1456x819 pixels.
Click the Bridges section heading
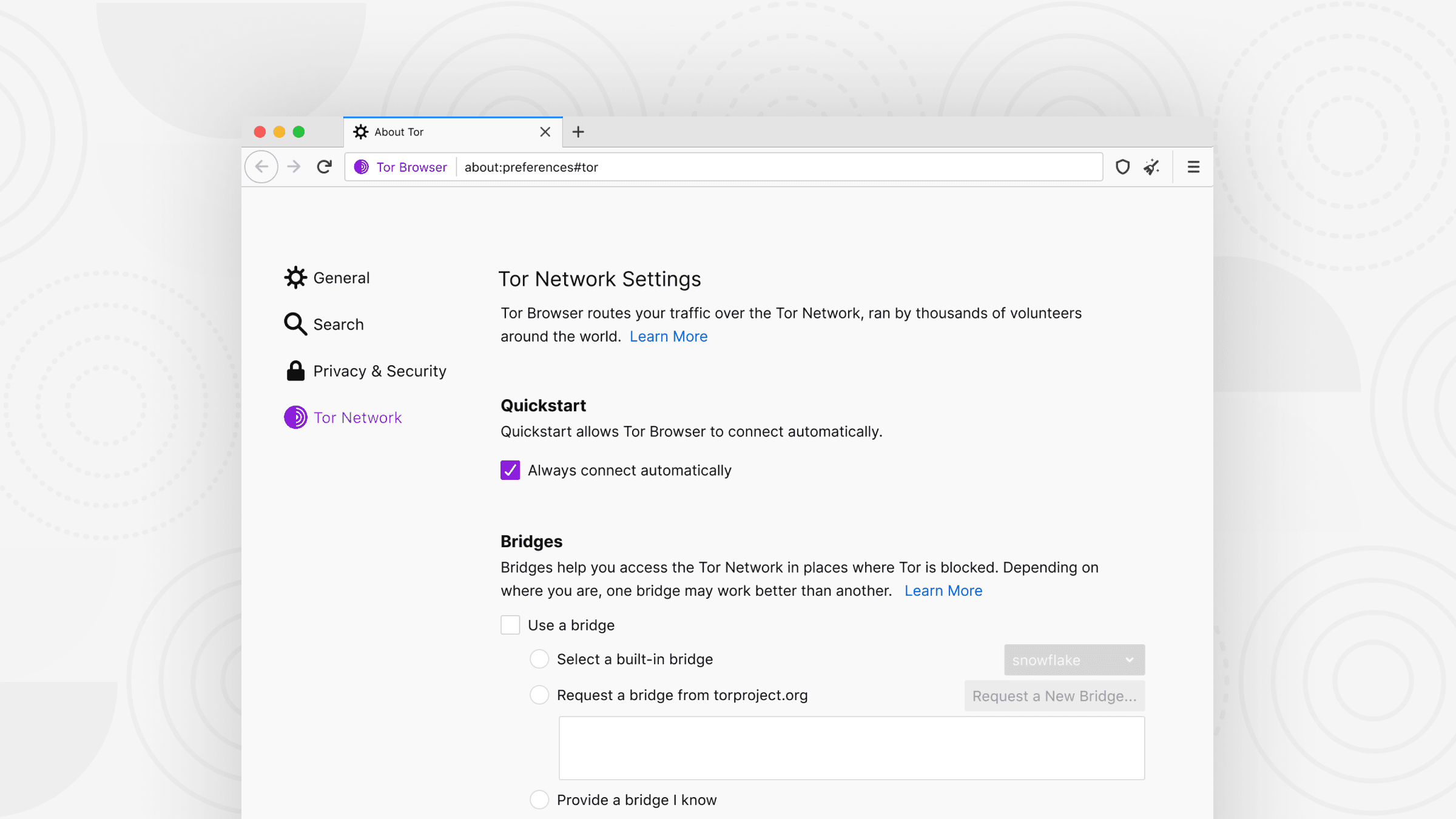click(531, 541)
